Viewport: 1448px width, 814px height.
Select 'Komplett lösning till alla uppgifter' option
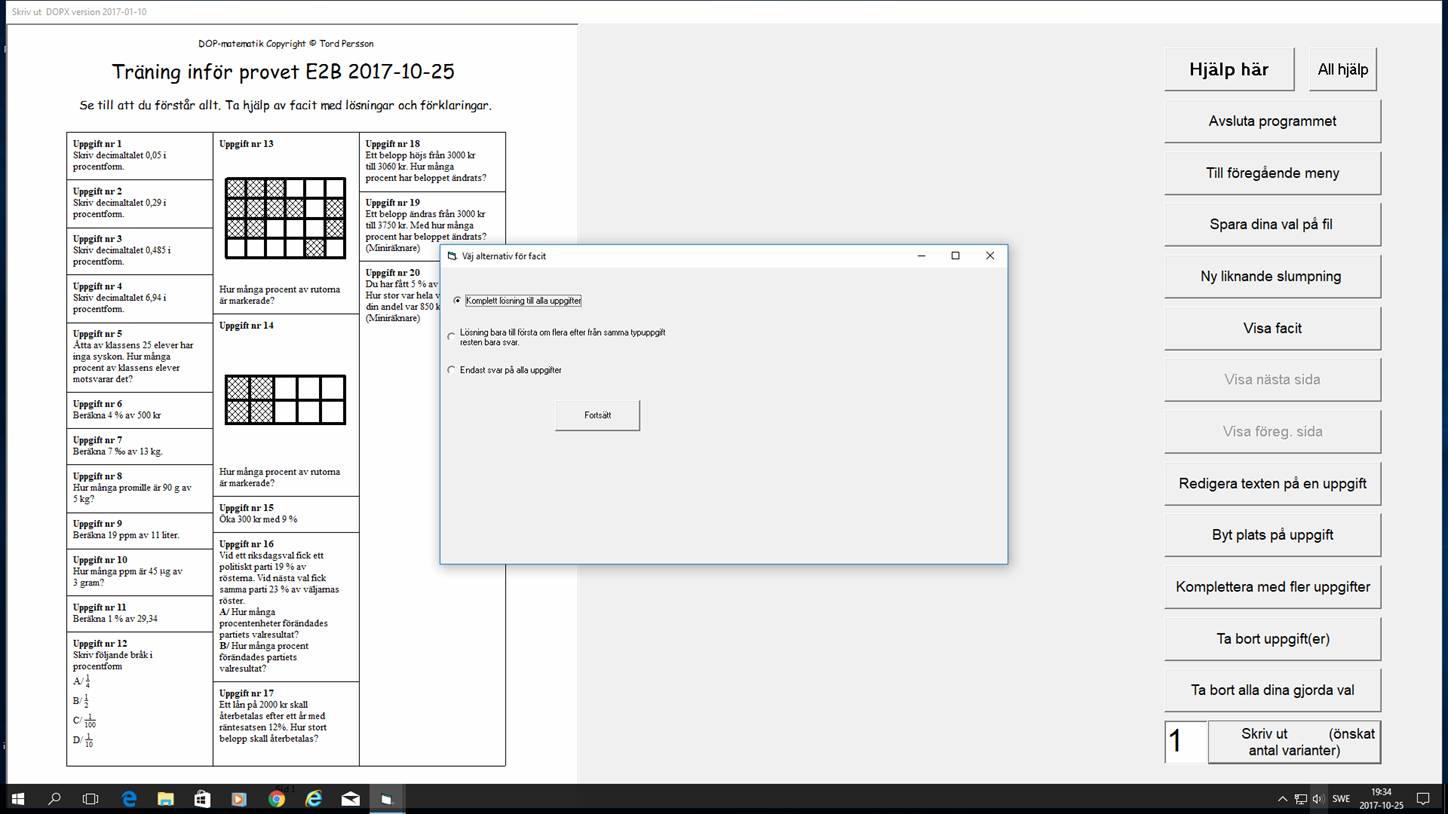tap(457, 301)
